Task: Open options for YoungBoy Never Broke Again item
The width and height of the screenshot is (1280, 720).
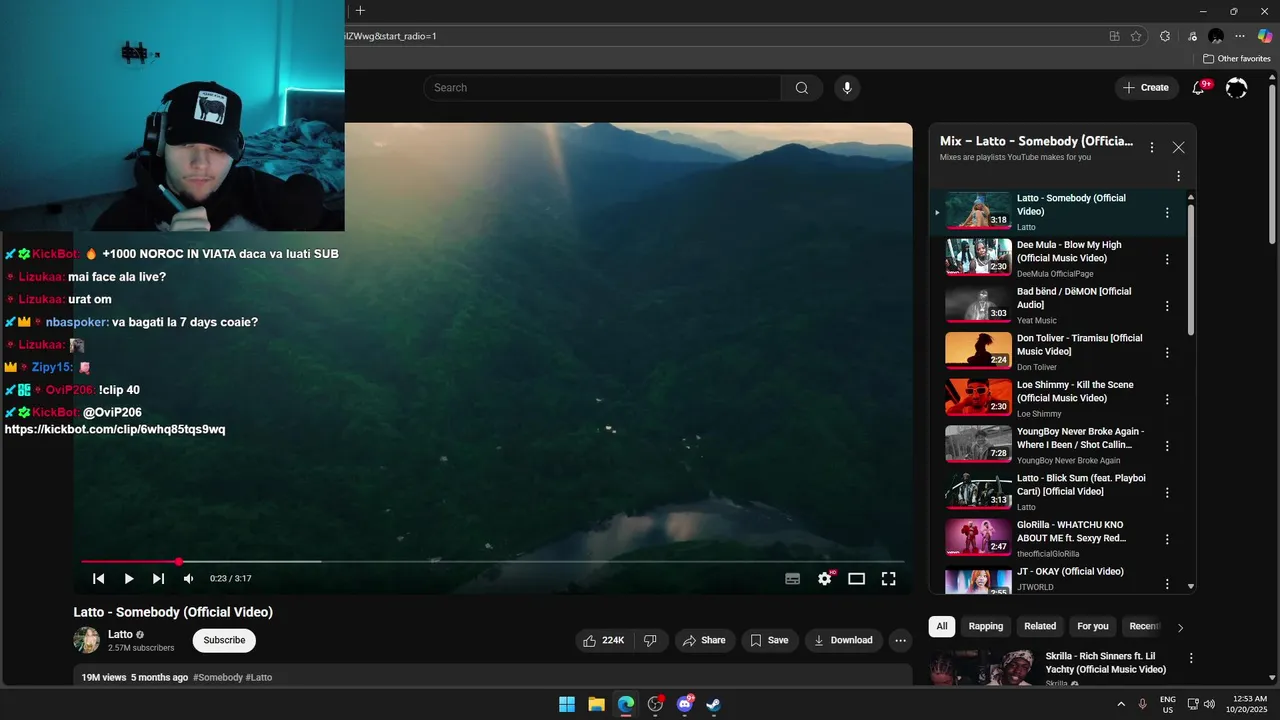Action: (x=1166, y=446)
